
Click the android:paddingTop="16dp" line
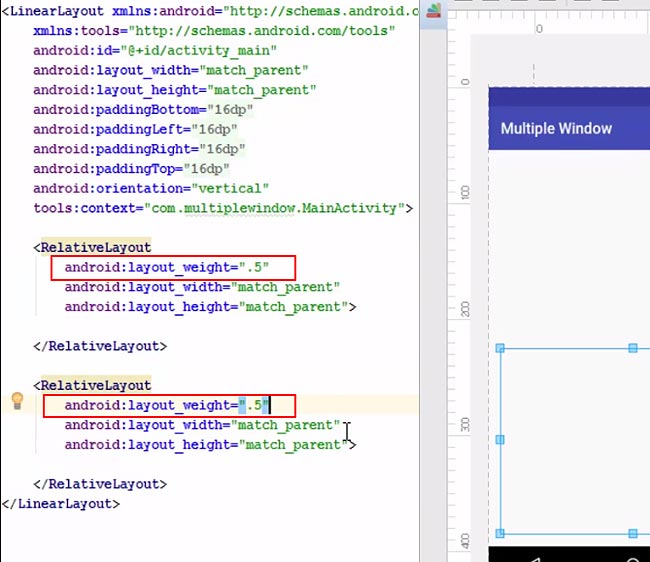tap(131, 169)
